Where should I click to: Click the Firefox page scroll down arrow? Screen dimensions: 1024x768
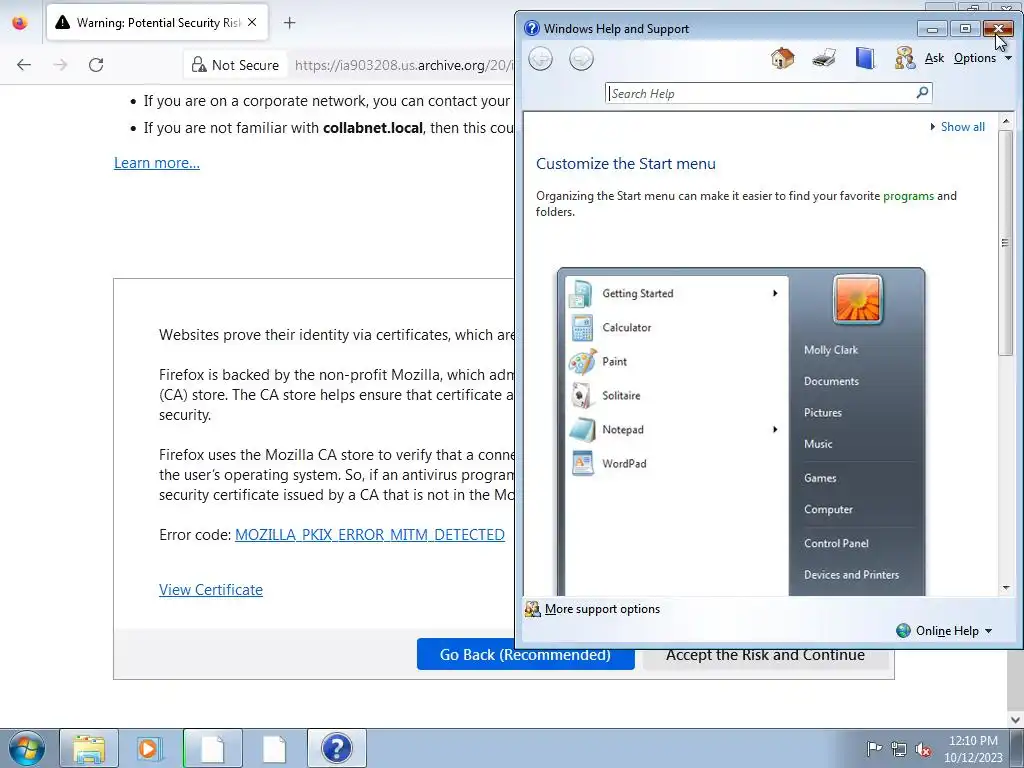coord(1016,719)
